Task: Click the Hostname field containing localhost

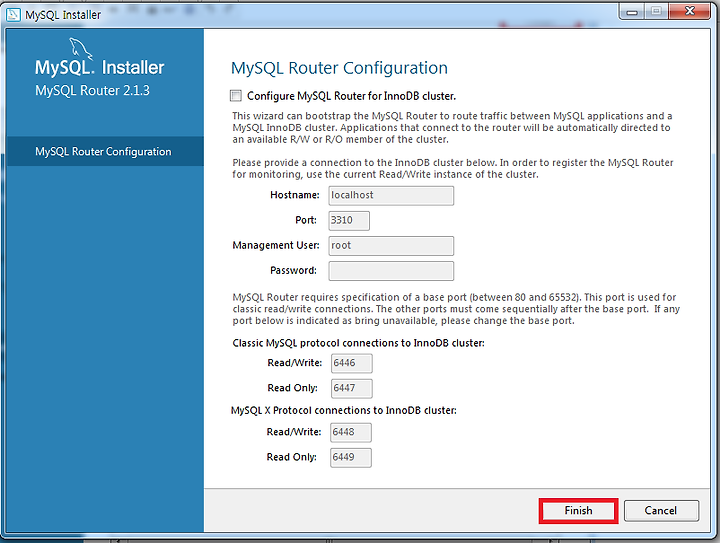Action: click(x=391, y=196)
